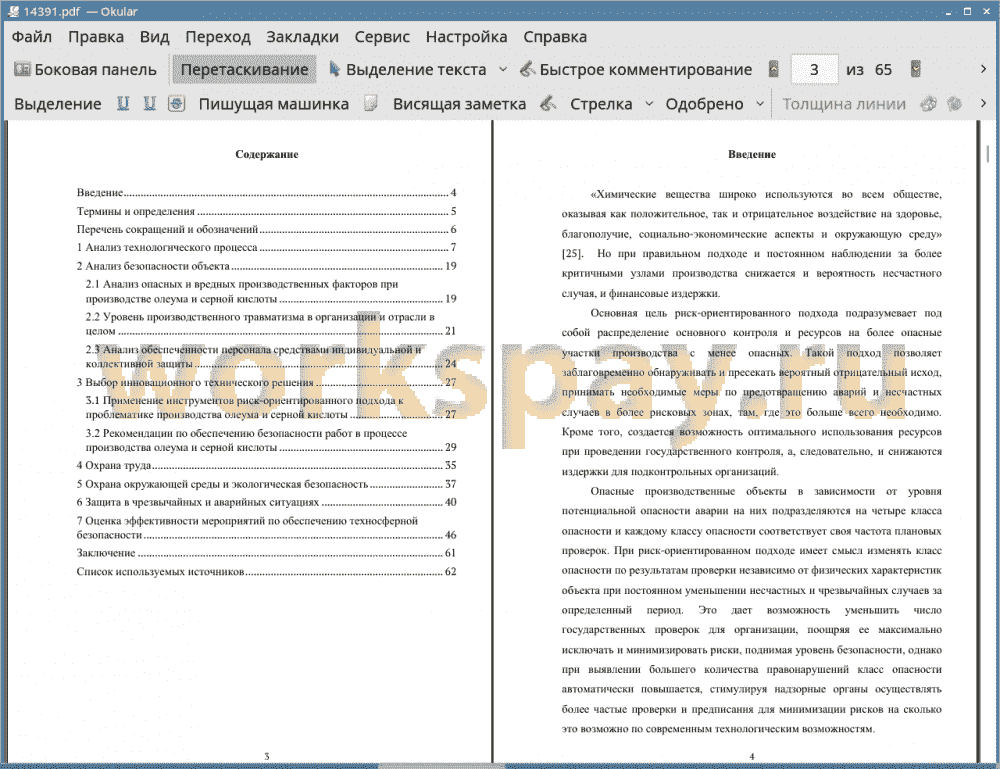Focus the current page number field
Screen dimensions: 1000x769
(x=814, y=69)
